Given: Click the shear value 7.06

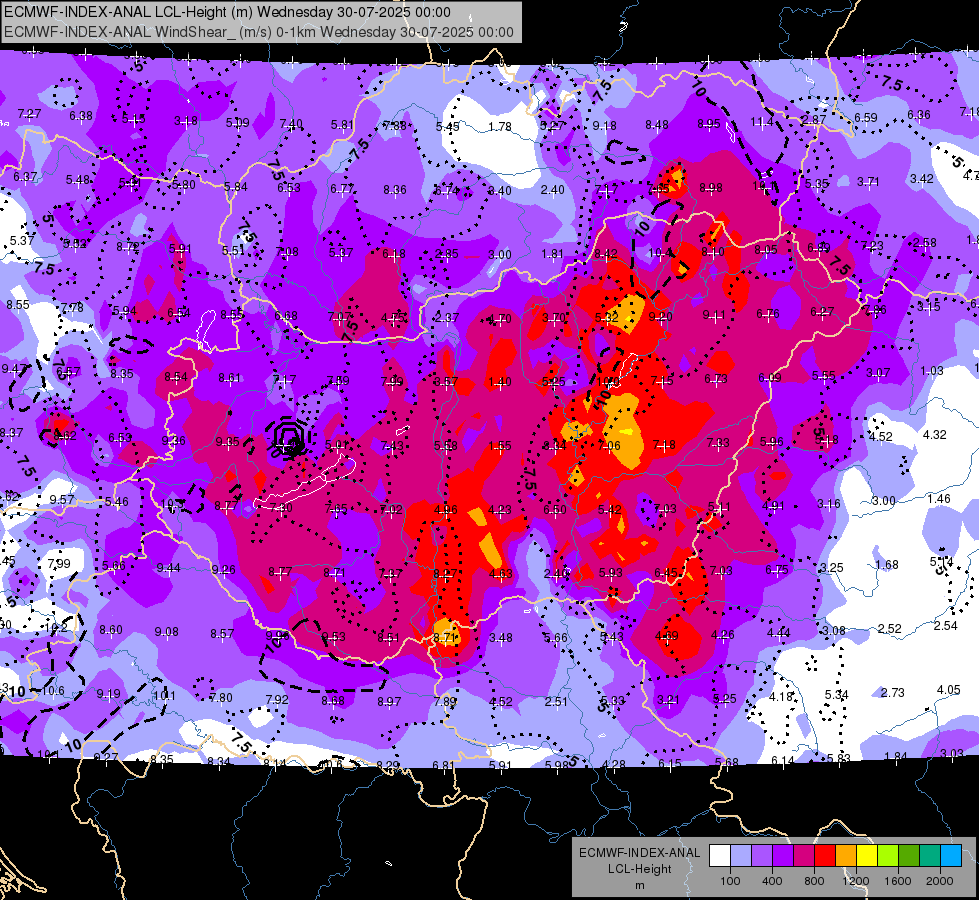Looking at the screenshot, I should [x=609, y=445].
